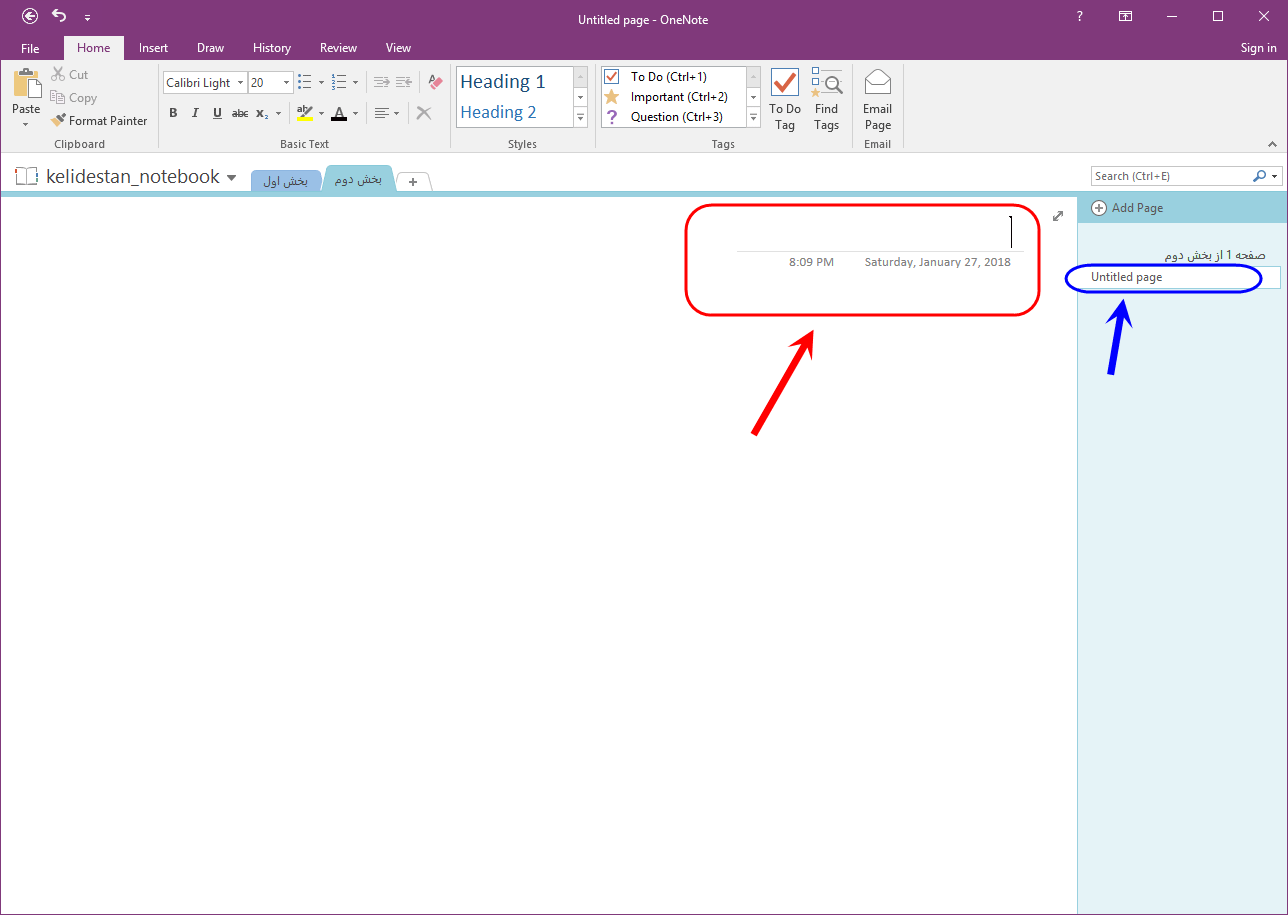This screenshot has height=915, width=1288.
Task: Click Sign in
Action: point(1258,48)
